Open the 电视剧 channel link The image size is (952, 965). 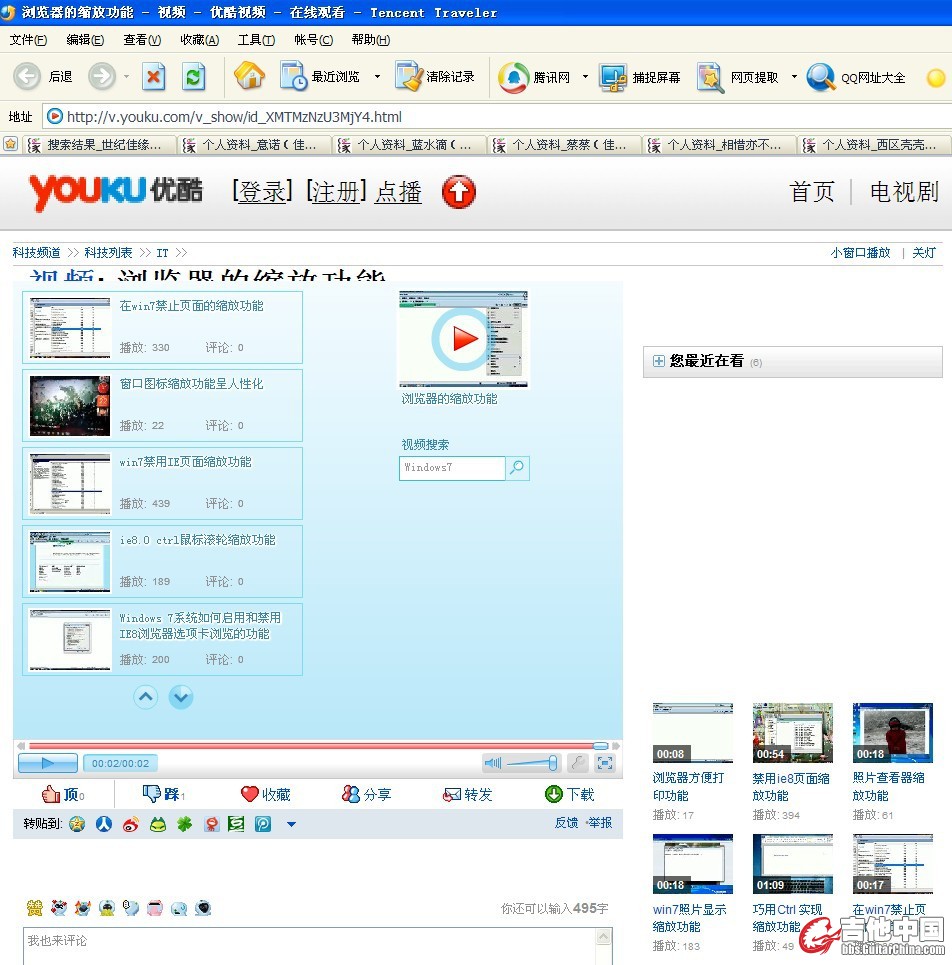click(x=904, y=192)
